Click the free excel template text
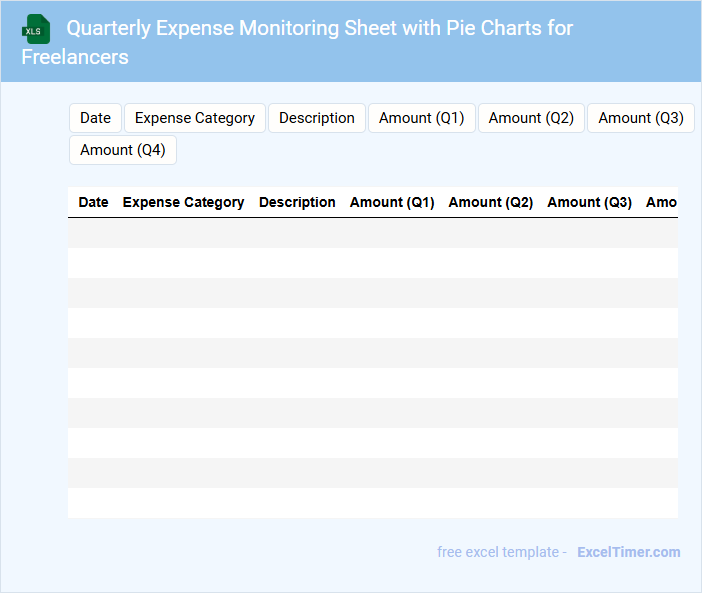The image size is (702, 593). coord(502,552)
